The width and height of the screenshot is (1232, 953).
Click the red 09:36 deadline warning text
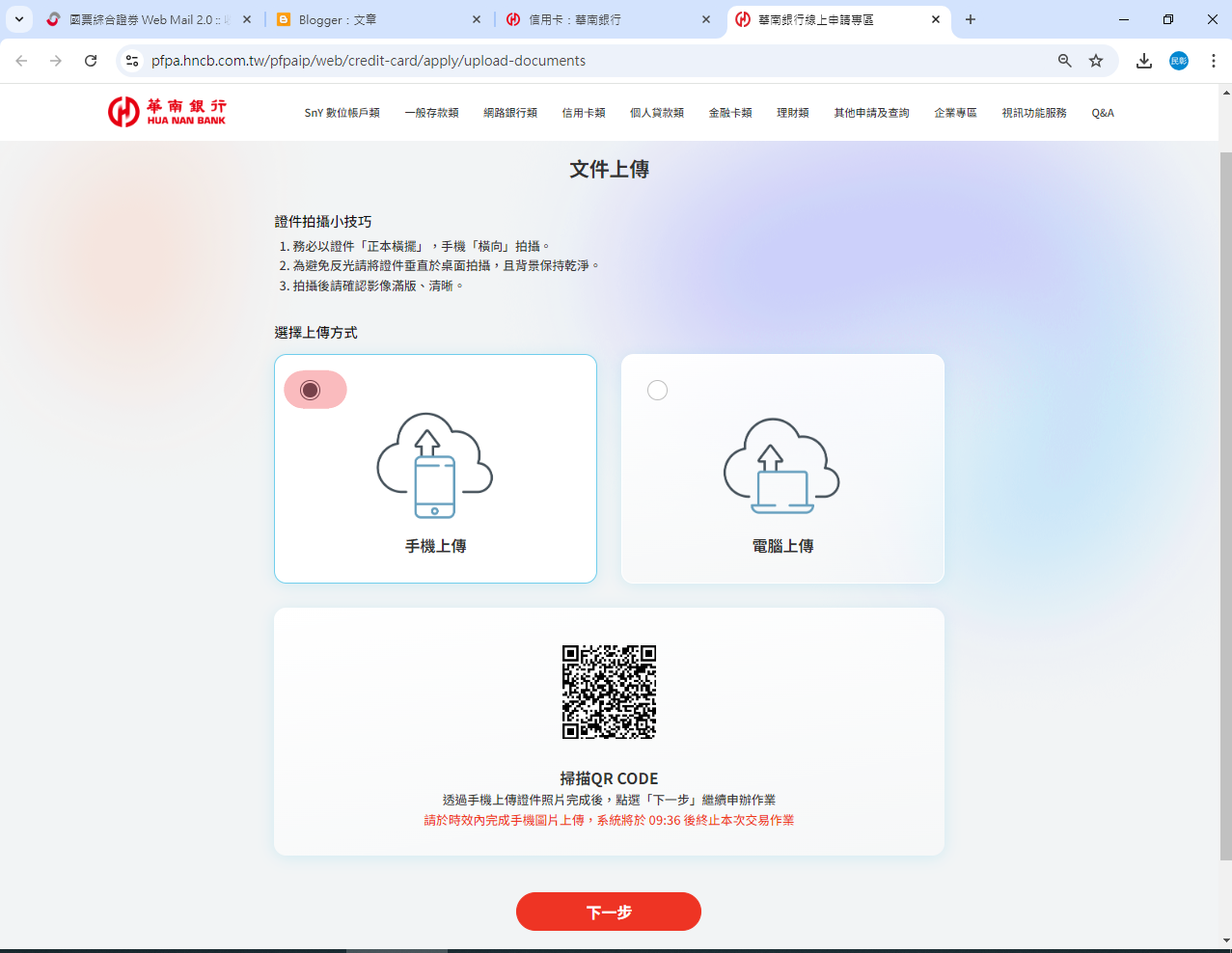tap(609, 821)
